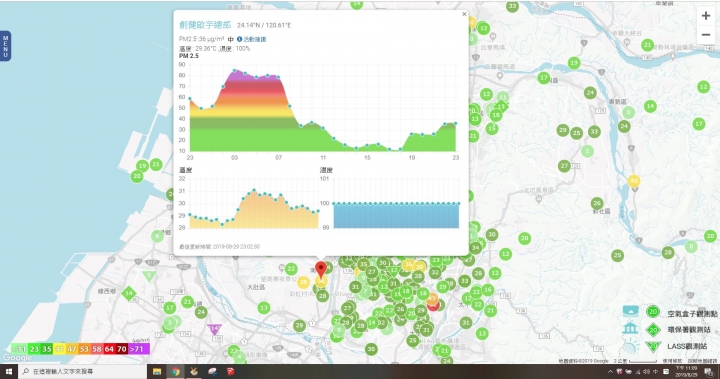Toggle the EPA stations building icon
Viewport: 720px width, 379px height.
(630, 328)
